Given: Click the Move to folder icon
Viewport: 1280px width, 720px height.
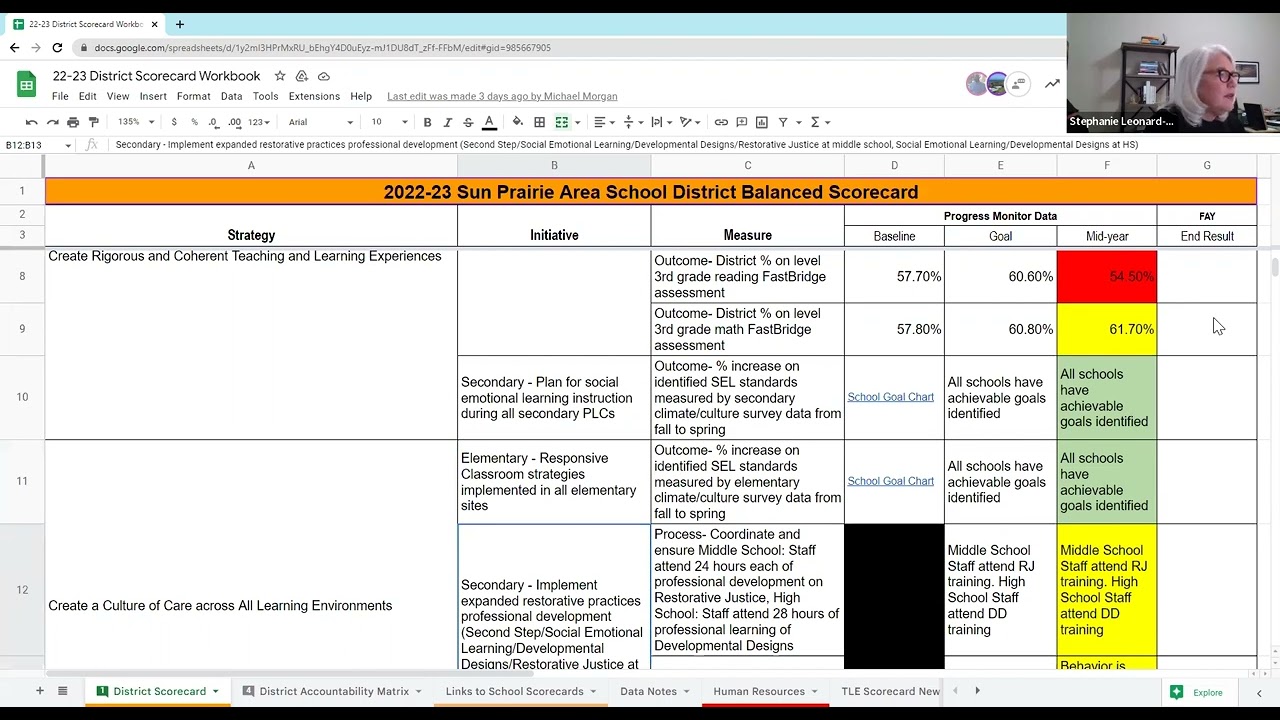Looking at the screenshot, I should [x=301, y=76].
